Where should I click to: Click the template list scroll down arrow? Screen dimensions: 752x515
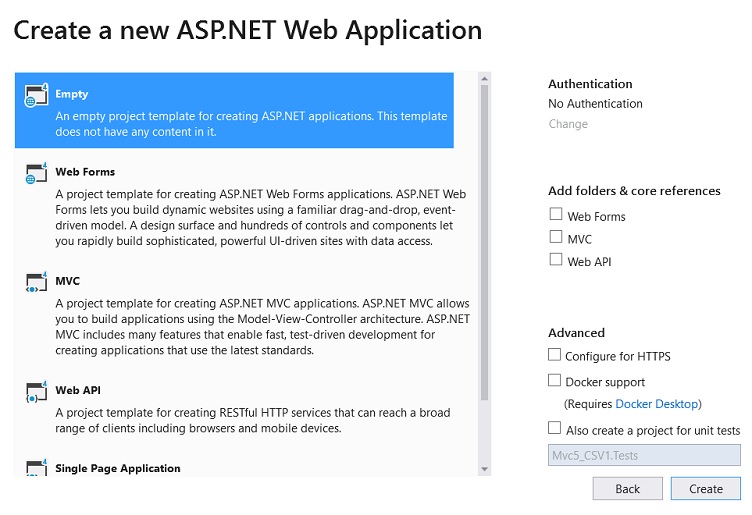[x=484, y=469]
